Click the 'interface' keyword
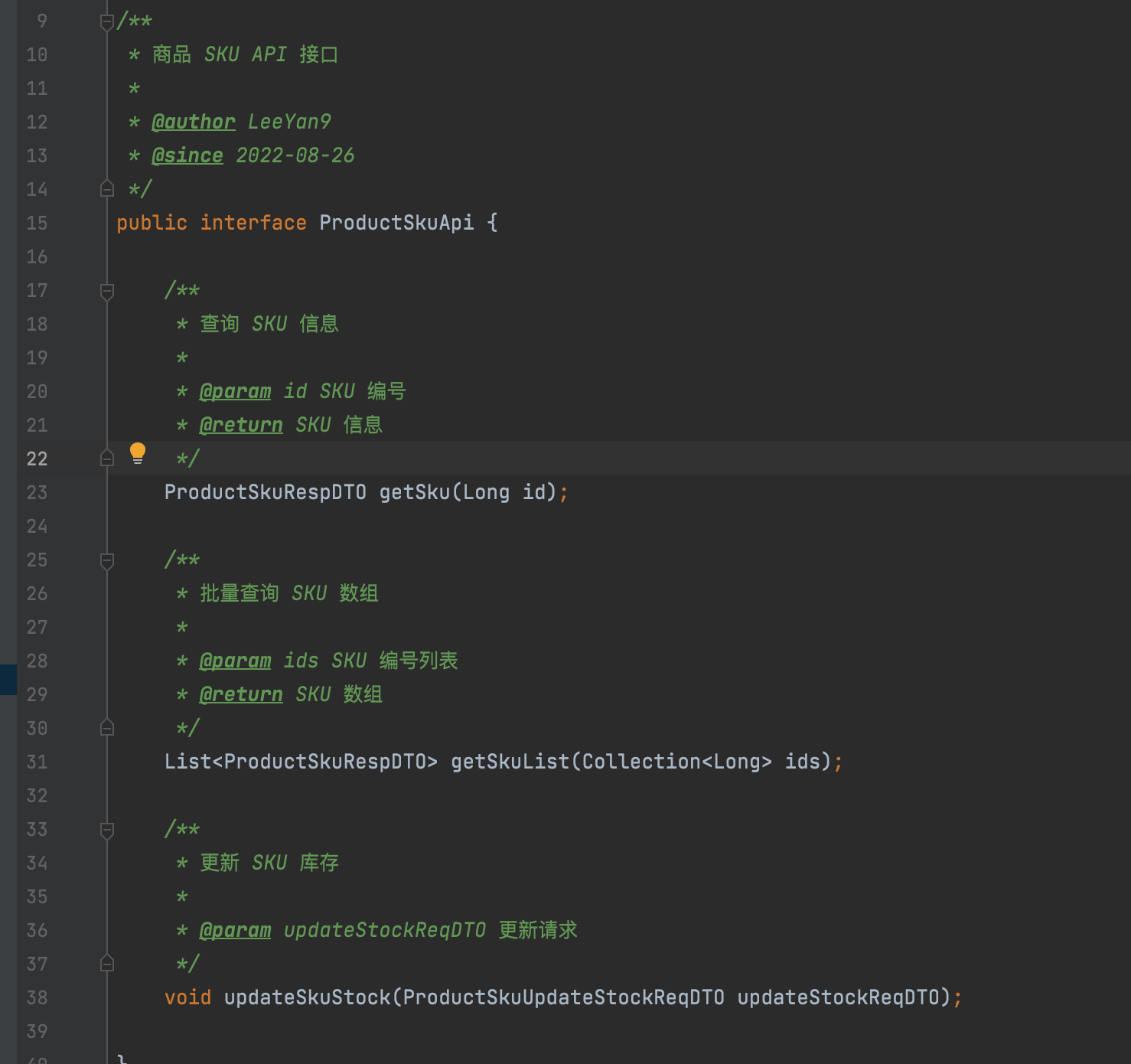The width and height of the screenshot is (1131, 1064). [x=253, y=223]
